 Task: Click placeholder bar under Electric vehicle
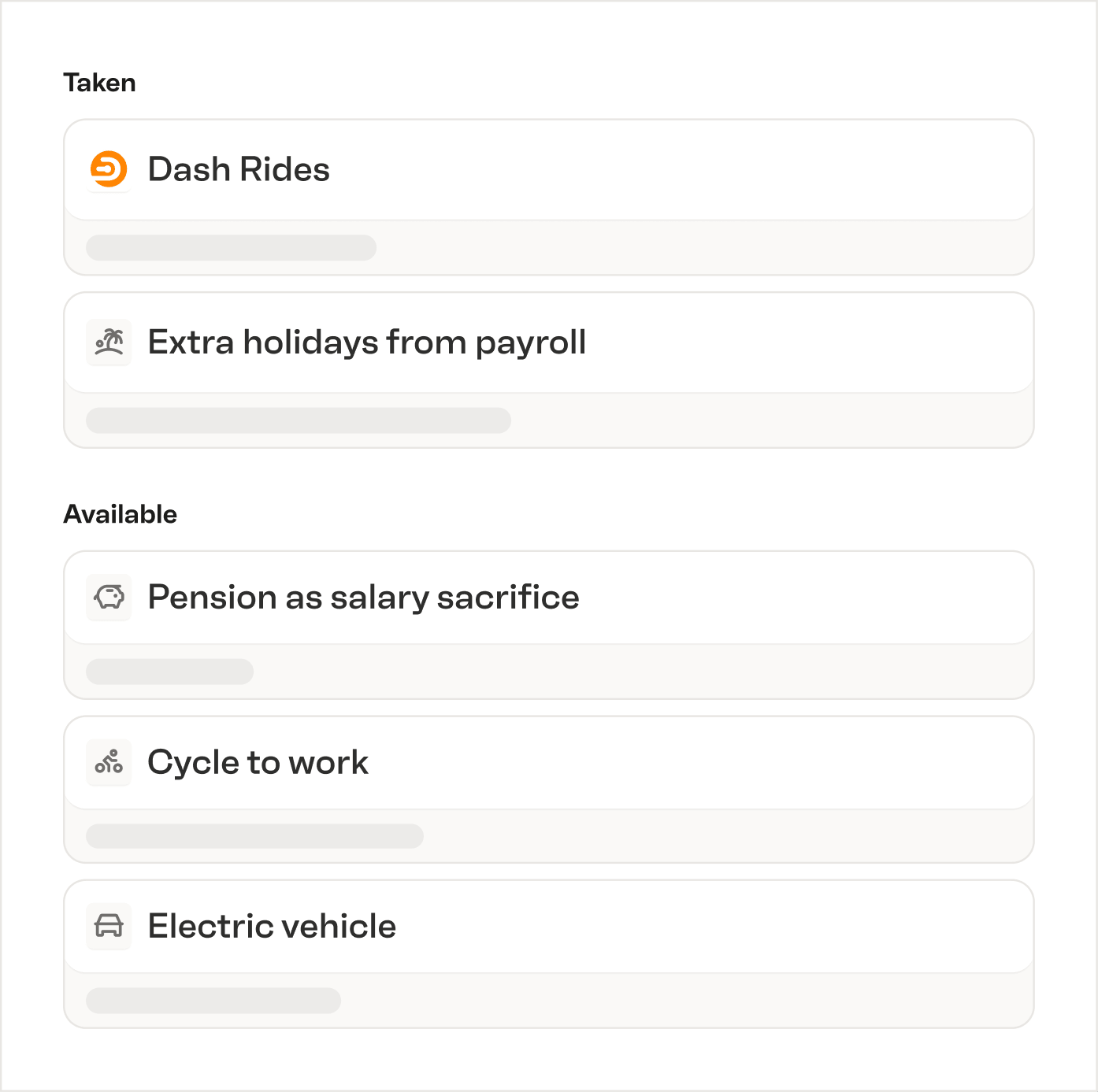pyautogui.click(x=213, y=1001)
